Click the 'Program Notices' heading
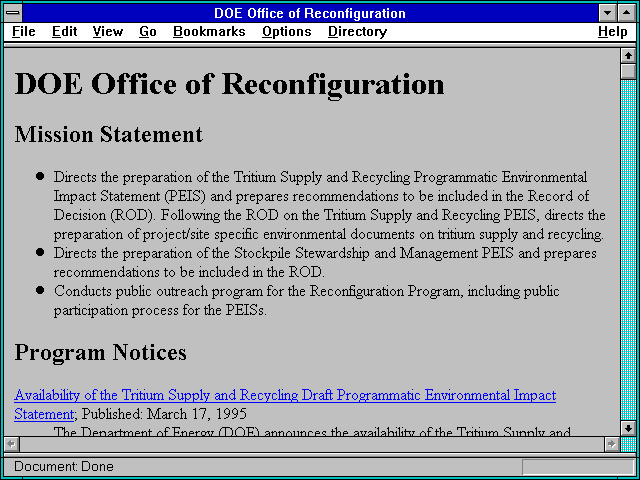 click(100, 352)
